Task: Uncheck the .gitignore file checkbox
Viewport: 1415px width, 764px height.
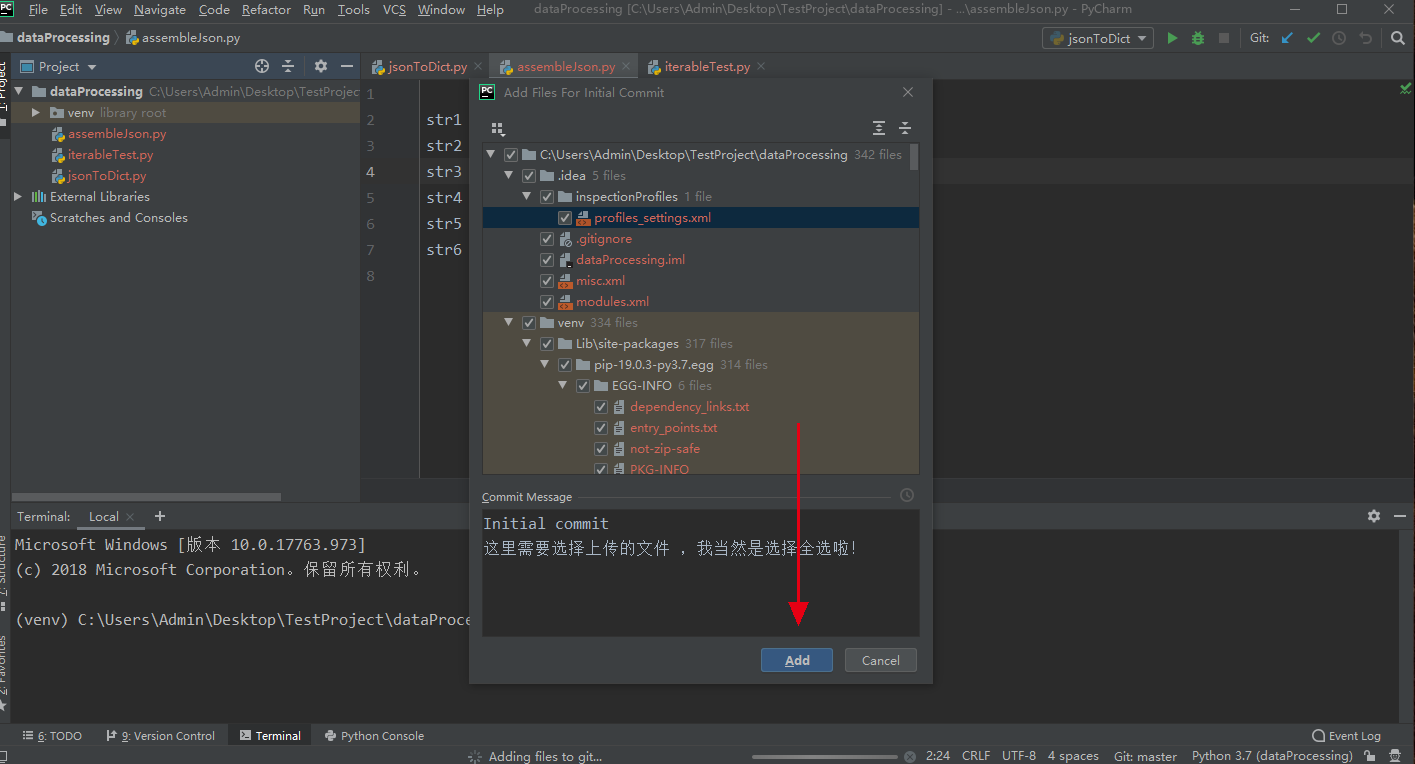Action: point(547,239)
